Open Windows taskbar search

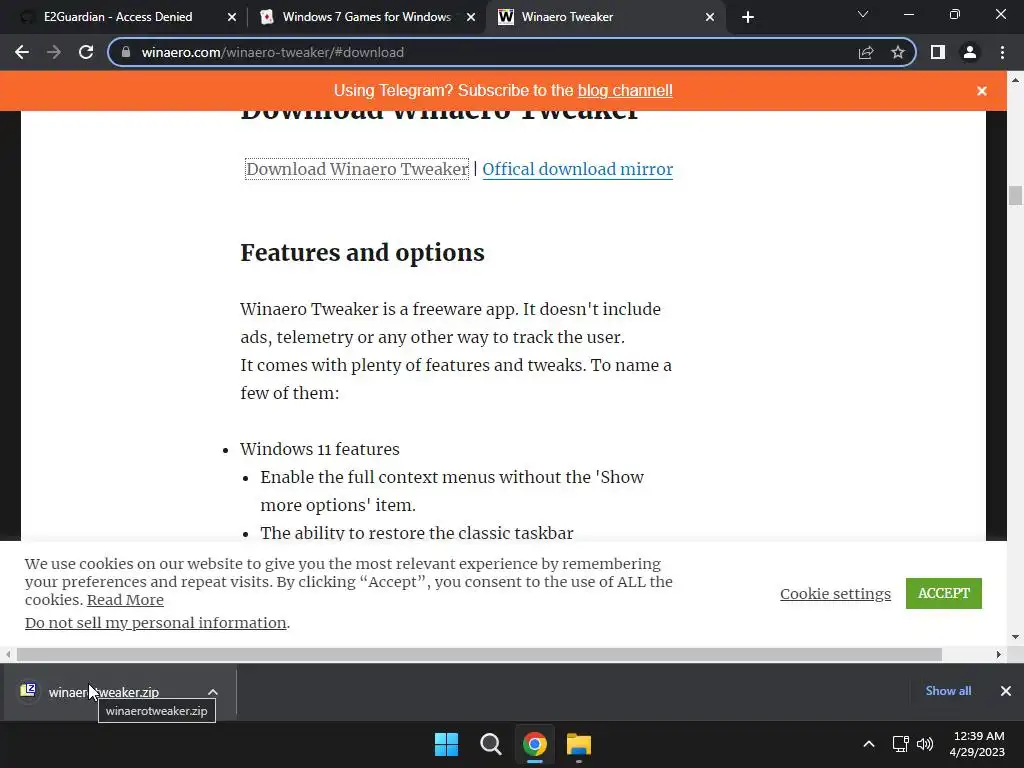[x=490, y=744]
